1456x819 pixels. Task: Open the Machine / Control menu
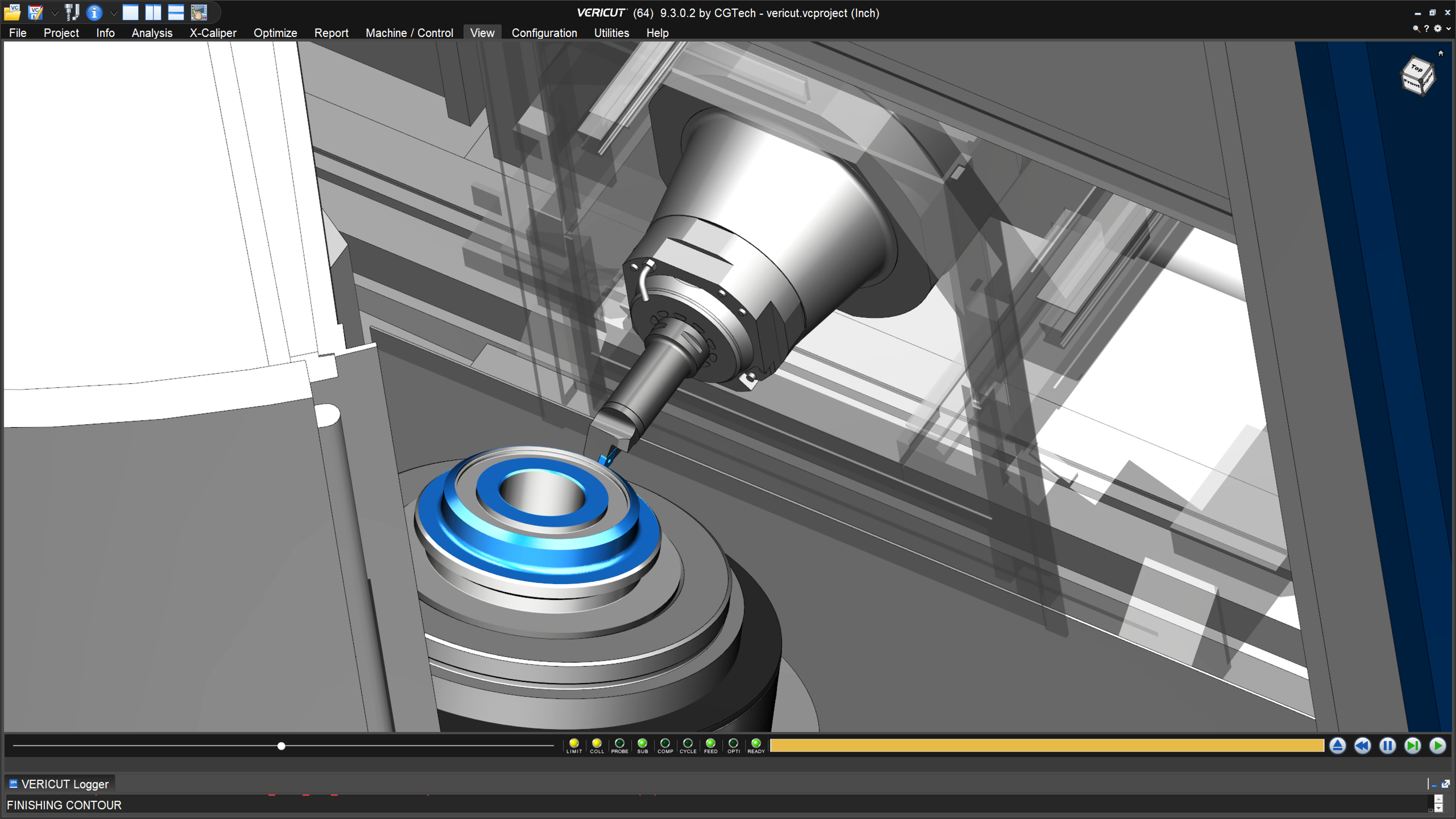[409, 33]
